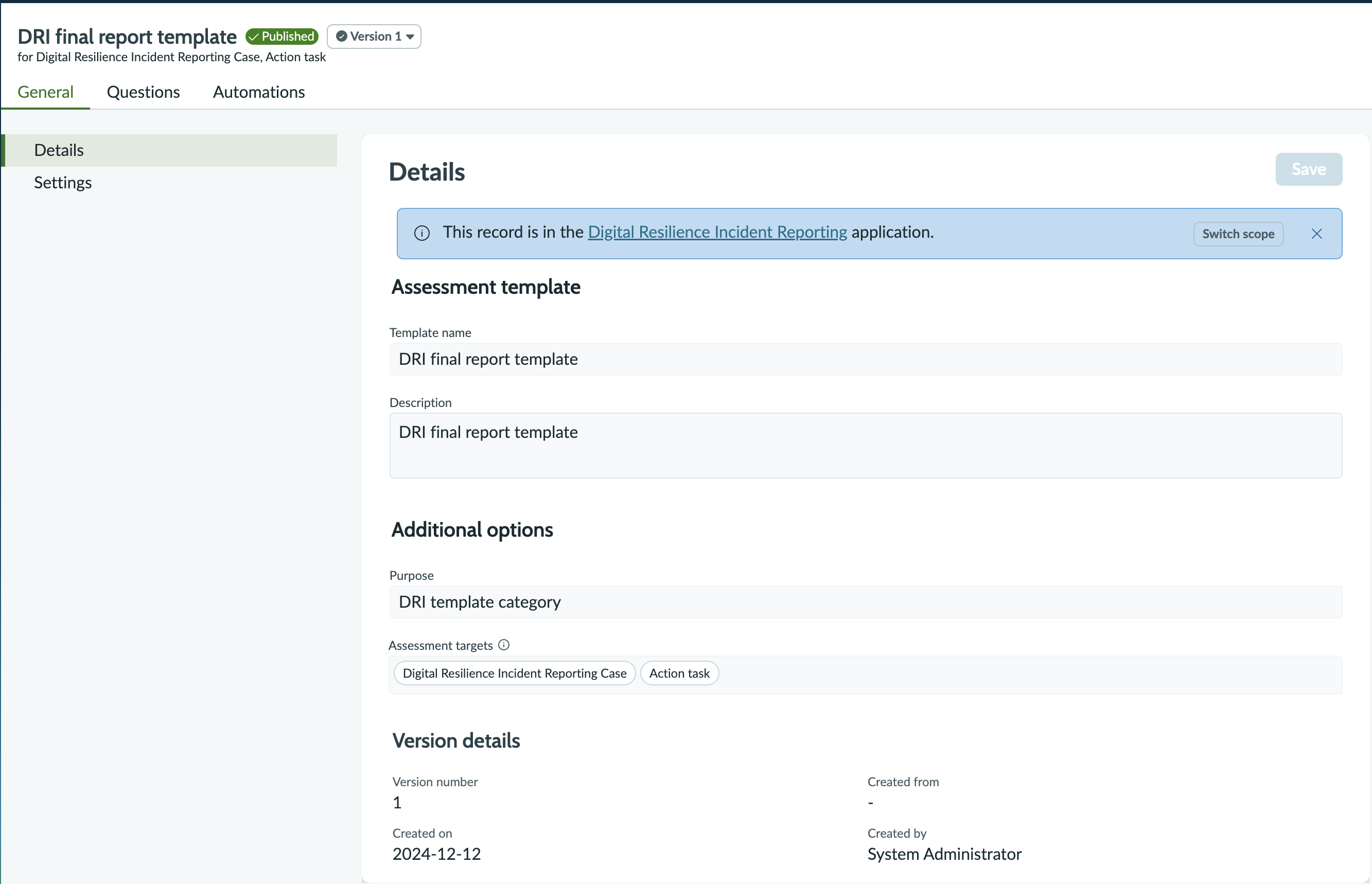Click the Version details heading
The height and width of the screenshot is (884, 1372).
coord(456,740)
